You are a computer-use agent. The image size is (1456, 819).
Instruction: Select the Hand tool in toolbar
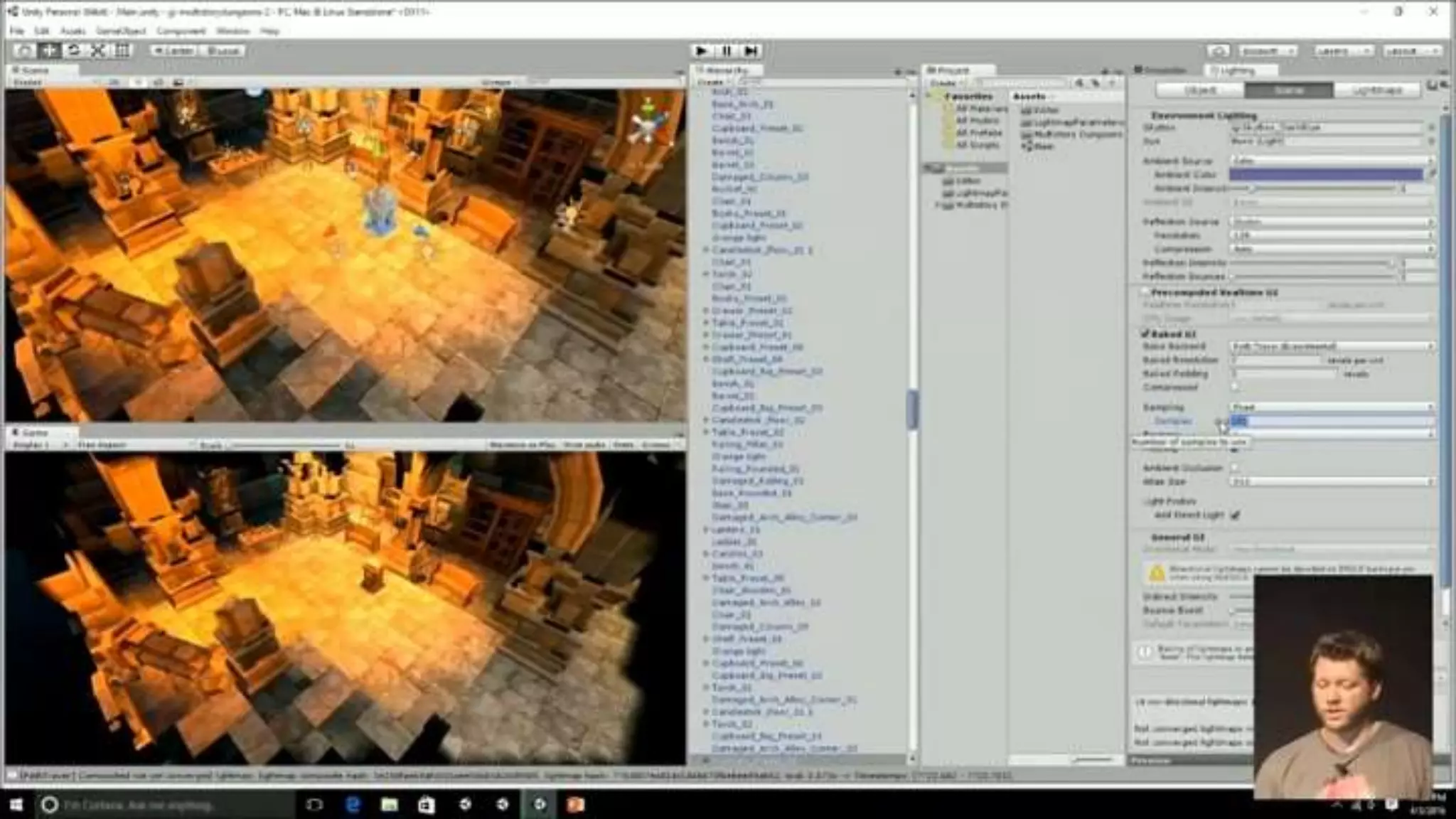(x=25, y=50)
